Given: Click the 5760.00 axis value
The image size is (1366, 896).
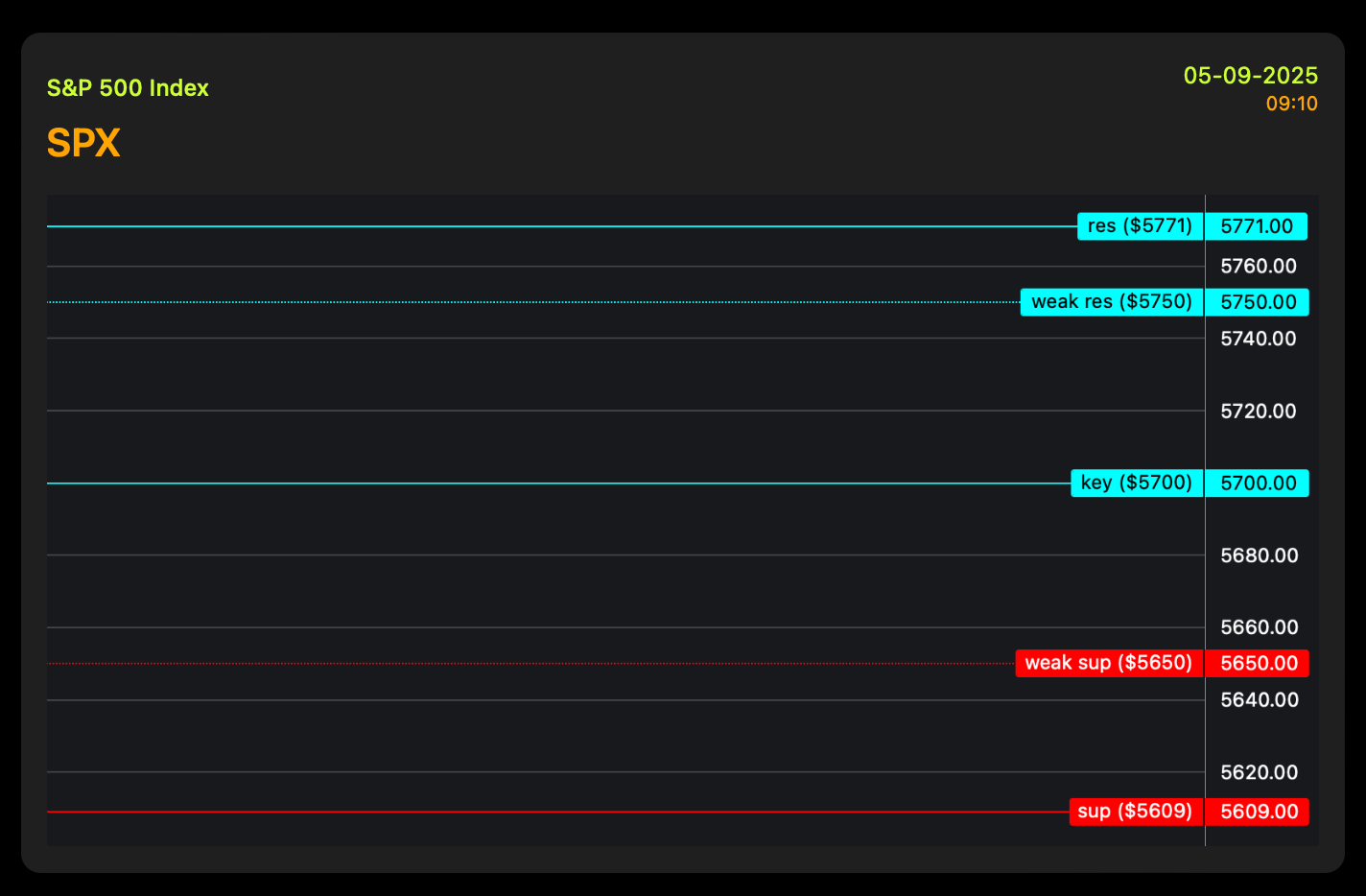Looking at the screenshot, I should pos(1259,266).
